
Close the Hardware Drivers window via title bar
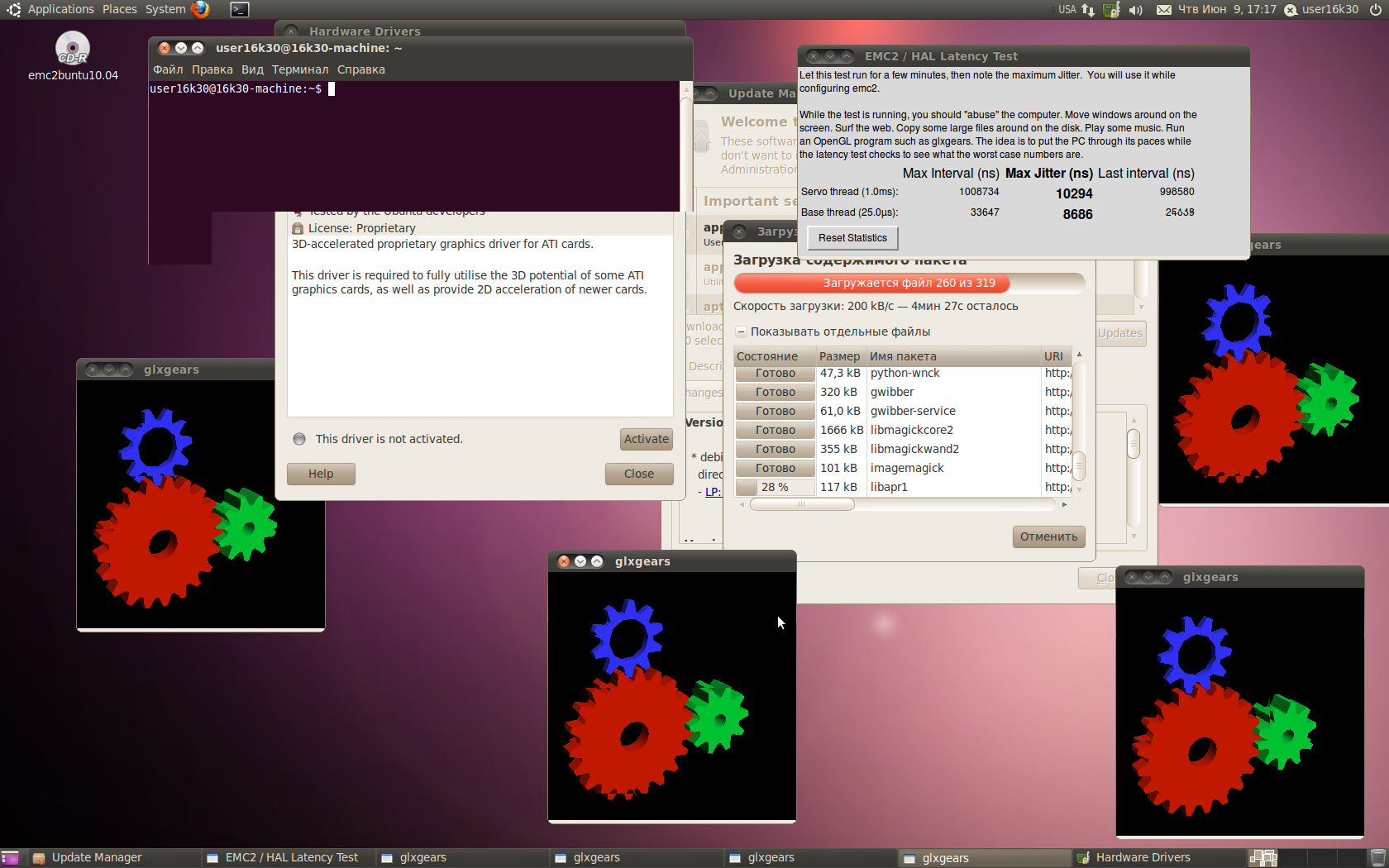coord(291,31)
